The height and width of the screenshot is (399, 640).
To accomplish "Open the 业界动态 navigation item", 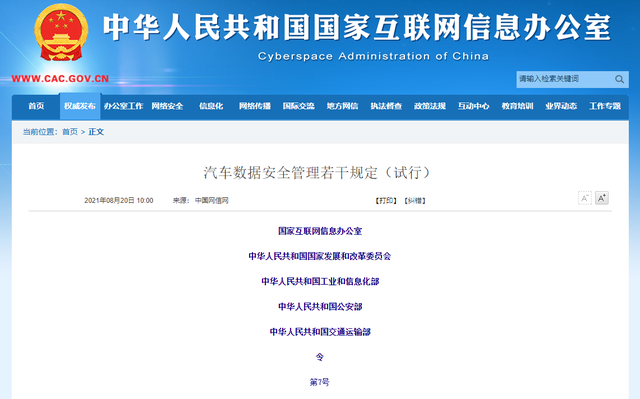I will coord(561,106).
